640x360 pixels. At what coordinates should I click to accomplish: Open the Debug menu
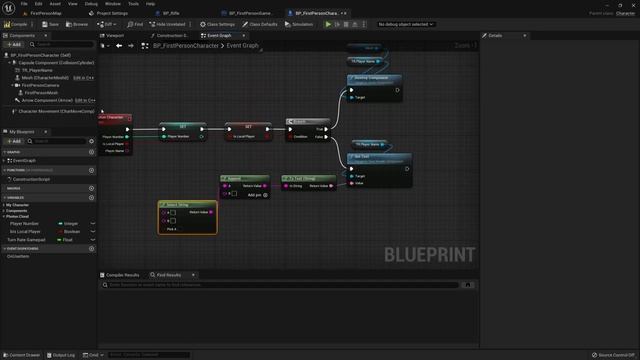tap(91, 4)
